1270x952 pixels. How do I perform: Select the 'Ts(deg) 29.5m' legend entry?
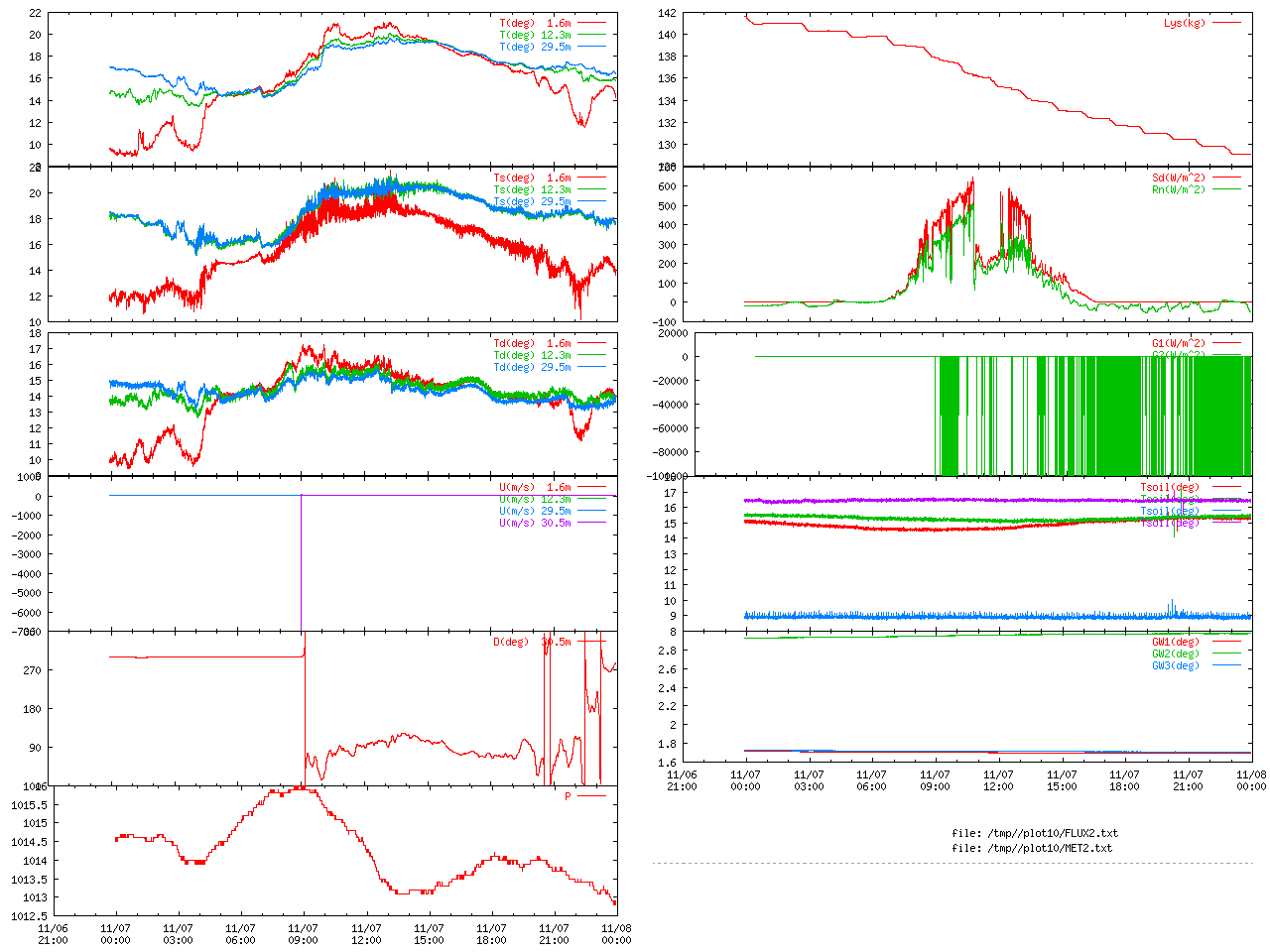tap(532, 201)
